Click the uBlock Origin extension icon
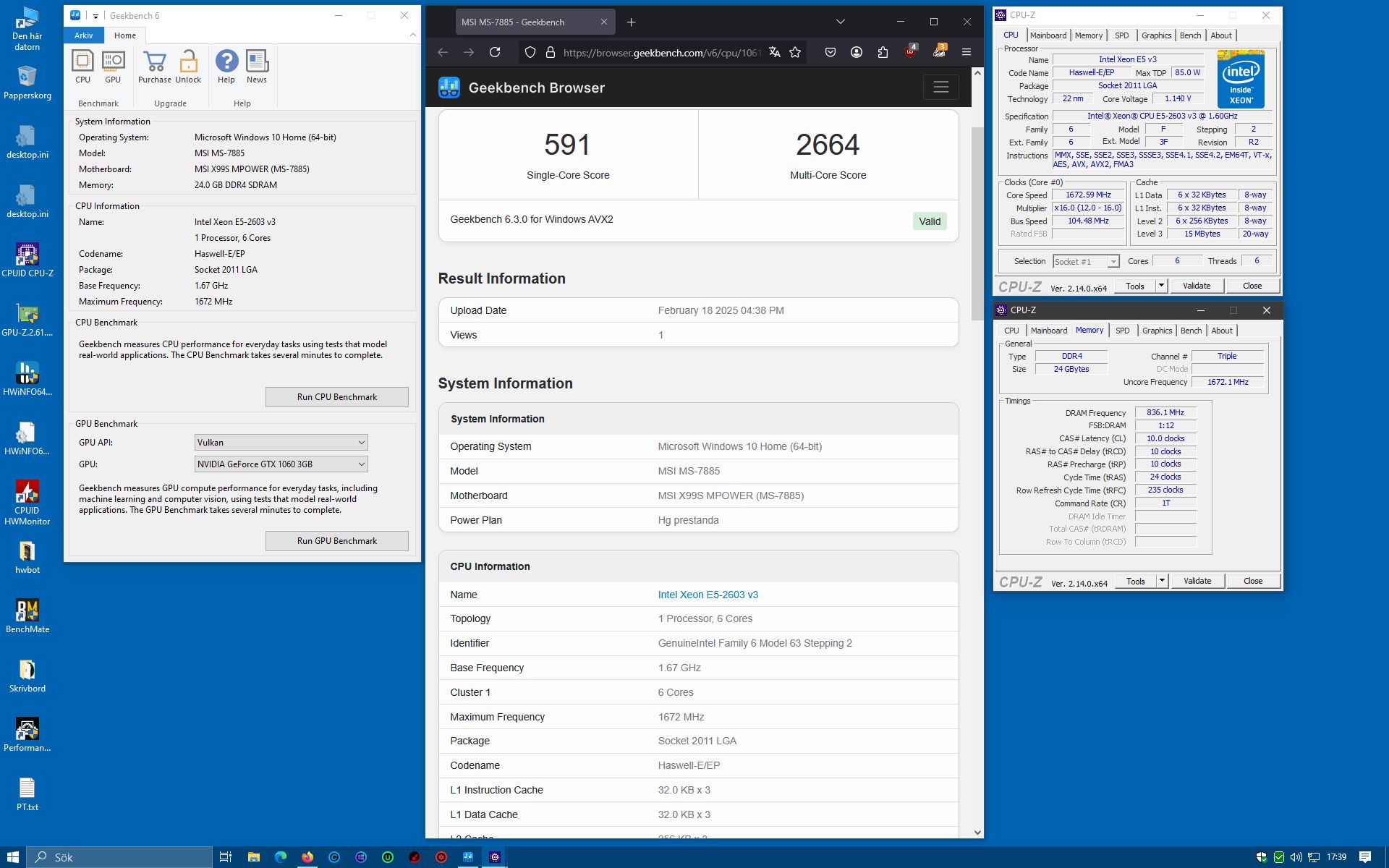 pos(911,51)
